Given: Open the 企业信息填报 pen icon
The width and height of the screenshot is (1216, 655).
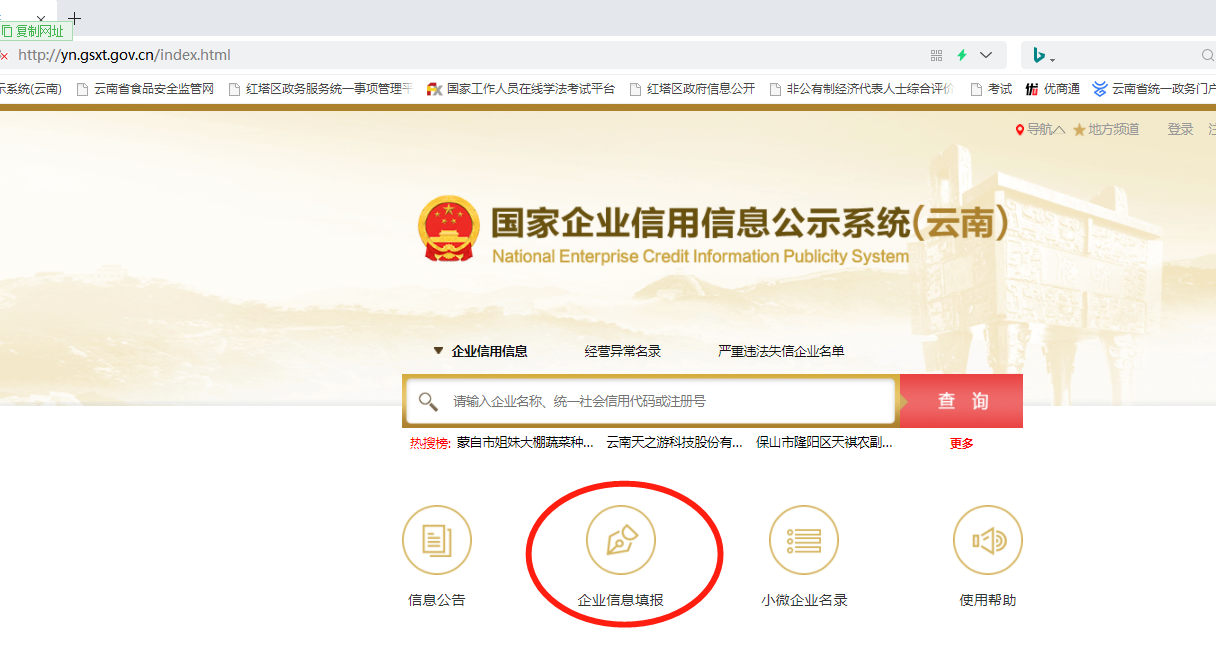Looking at the screenshot, I should tap(621, 541).
